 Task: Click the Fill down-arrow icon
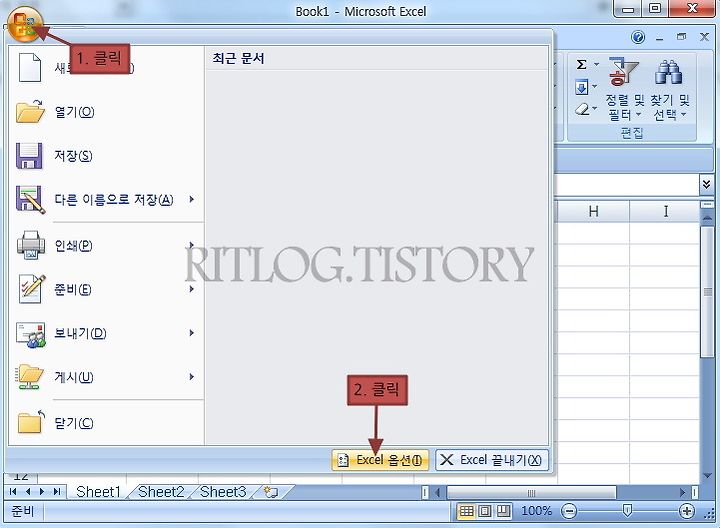581,87
